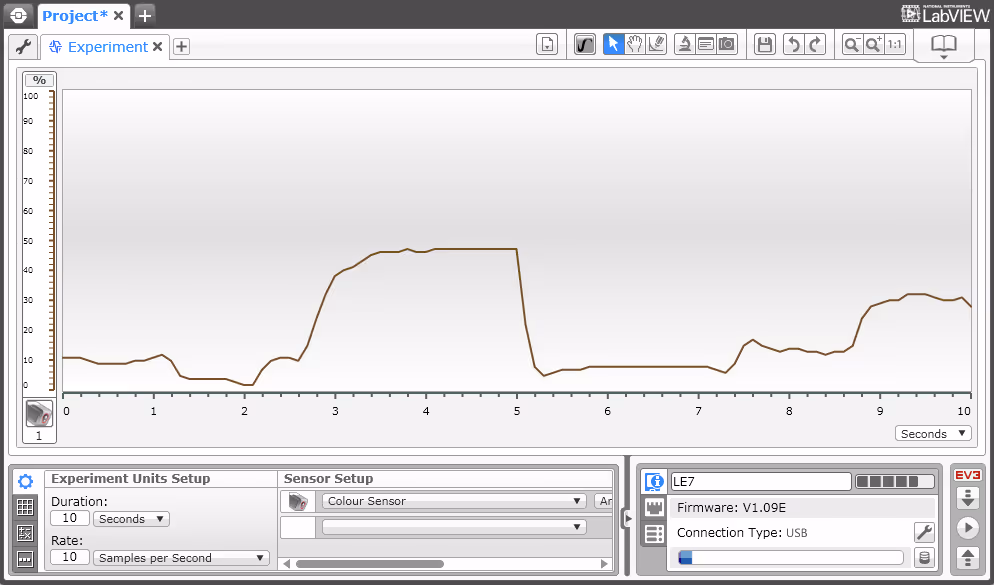Collapse the hardware page with side arrow
Screen dimensions: 994x585
point(628,519)
